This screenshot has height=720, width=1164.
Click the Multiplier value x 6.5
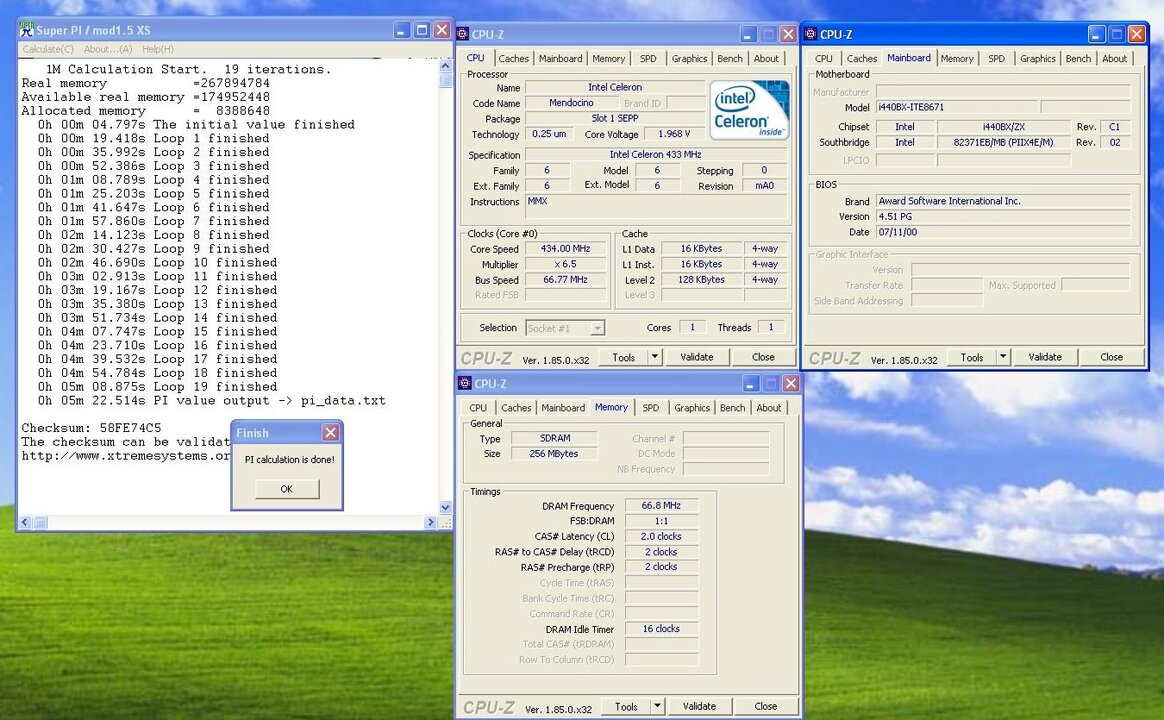pos(566,264)
